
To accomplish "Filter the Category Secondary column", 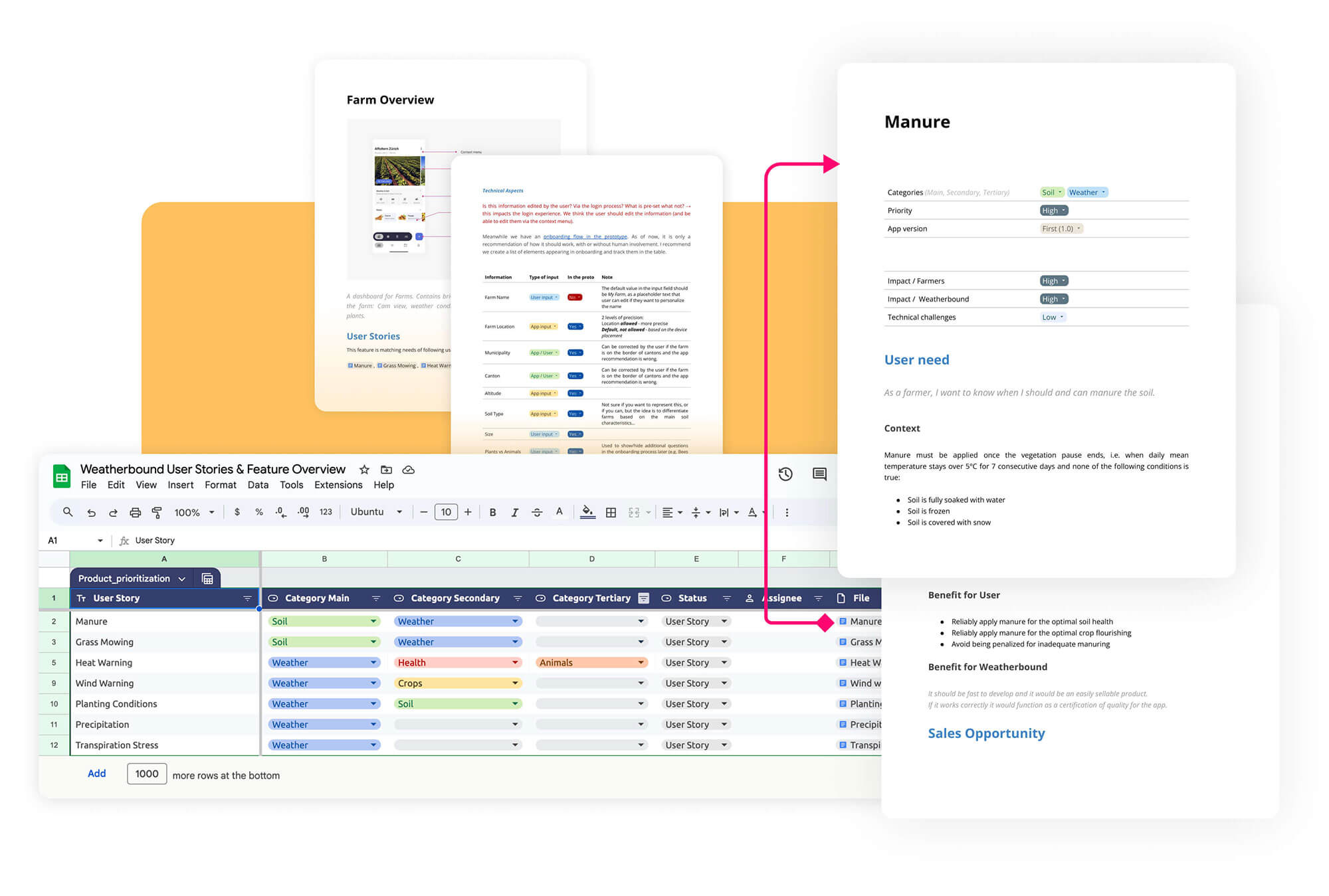I will point(517,598).
